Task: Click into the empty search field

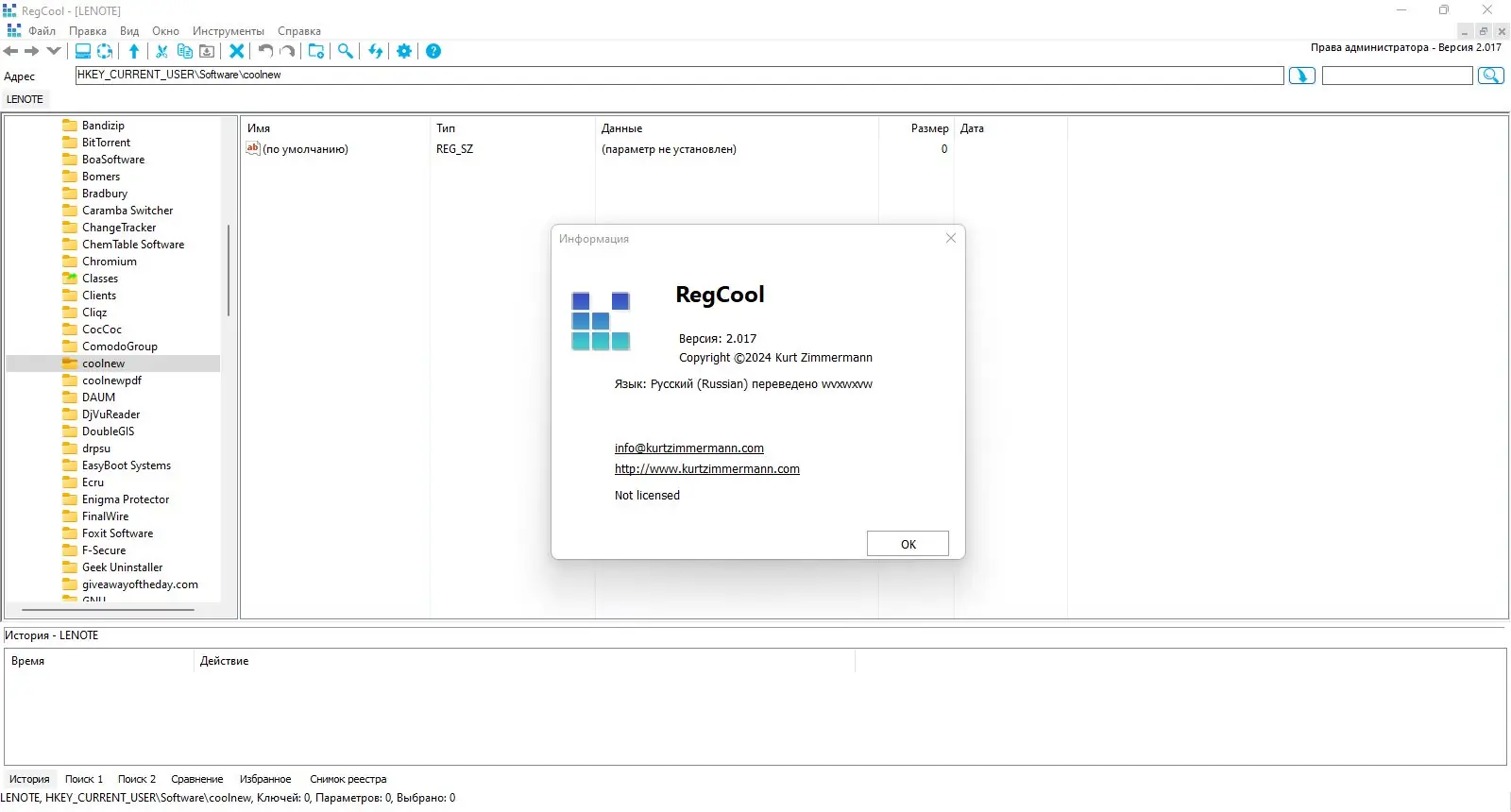Action: click(x=1398, y=76)
